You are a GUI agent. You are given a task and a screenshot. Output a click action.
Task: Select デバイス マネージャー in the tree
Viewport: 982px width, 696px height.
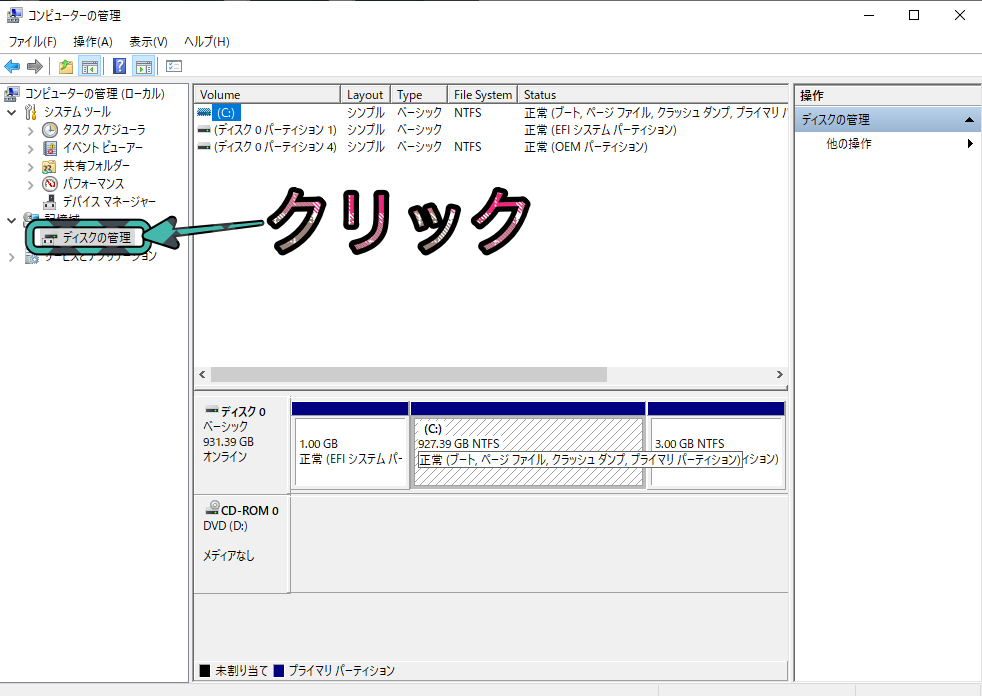click(x=109, y=202)
